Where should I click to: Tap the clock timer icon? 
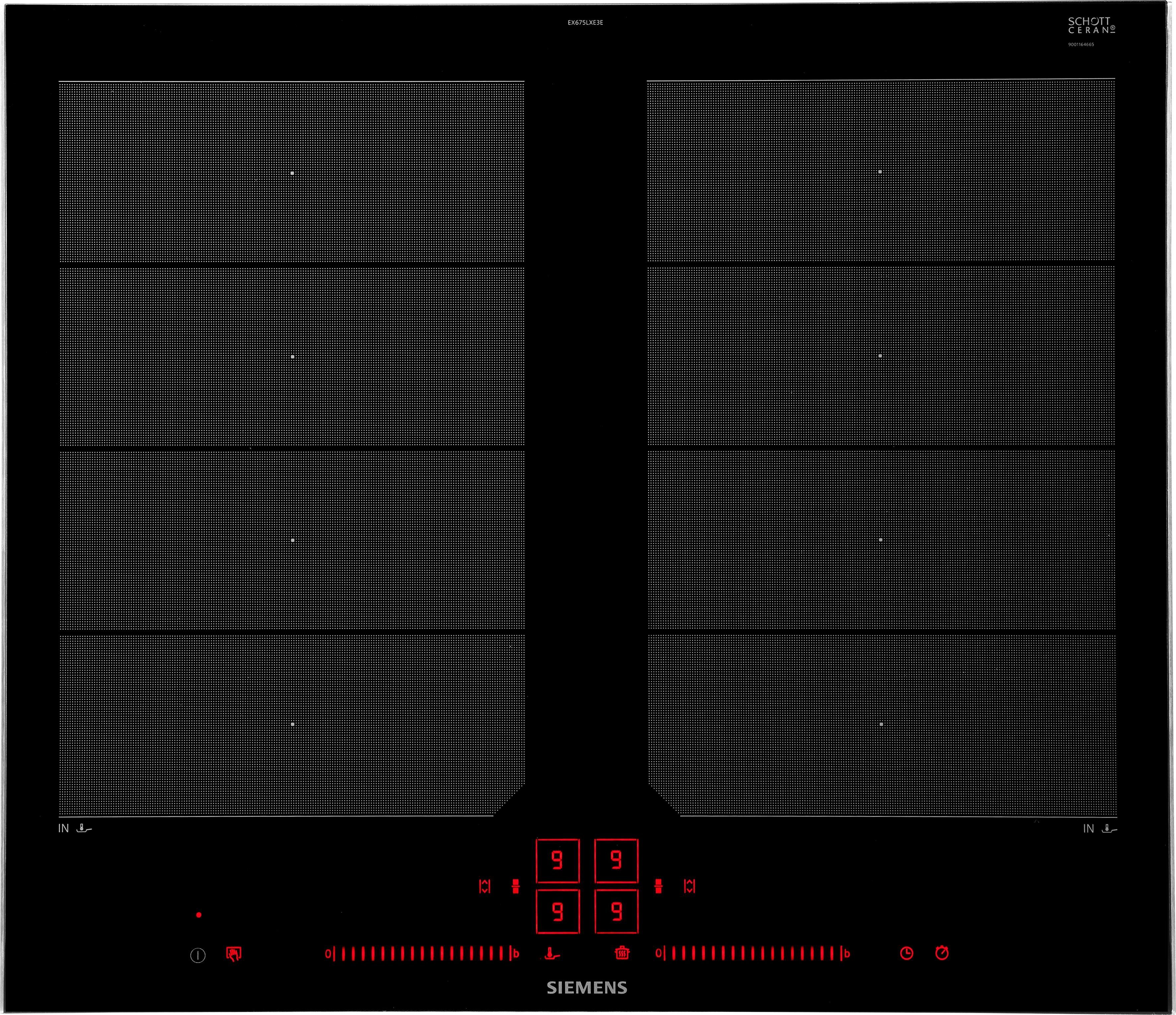(x=906, y=953)
